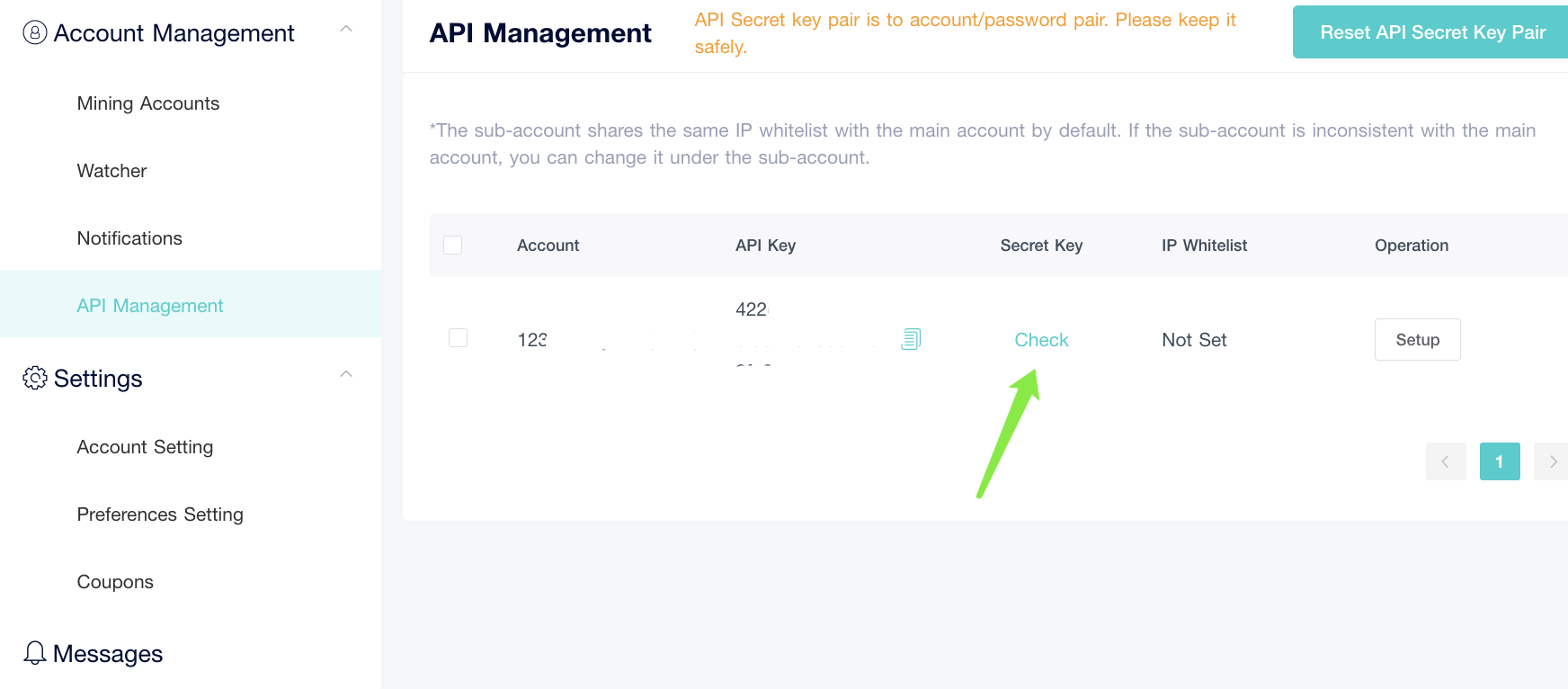
Task: Click the Settings gear icon
Action: click(34, 379)
